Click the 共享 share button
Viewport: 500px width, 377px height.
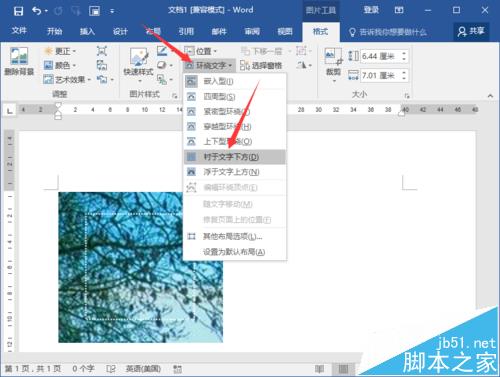[x=471, y=32]
